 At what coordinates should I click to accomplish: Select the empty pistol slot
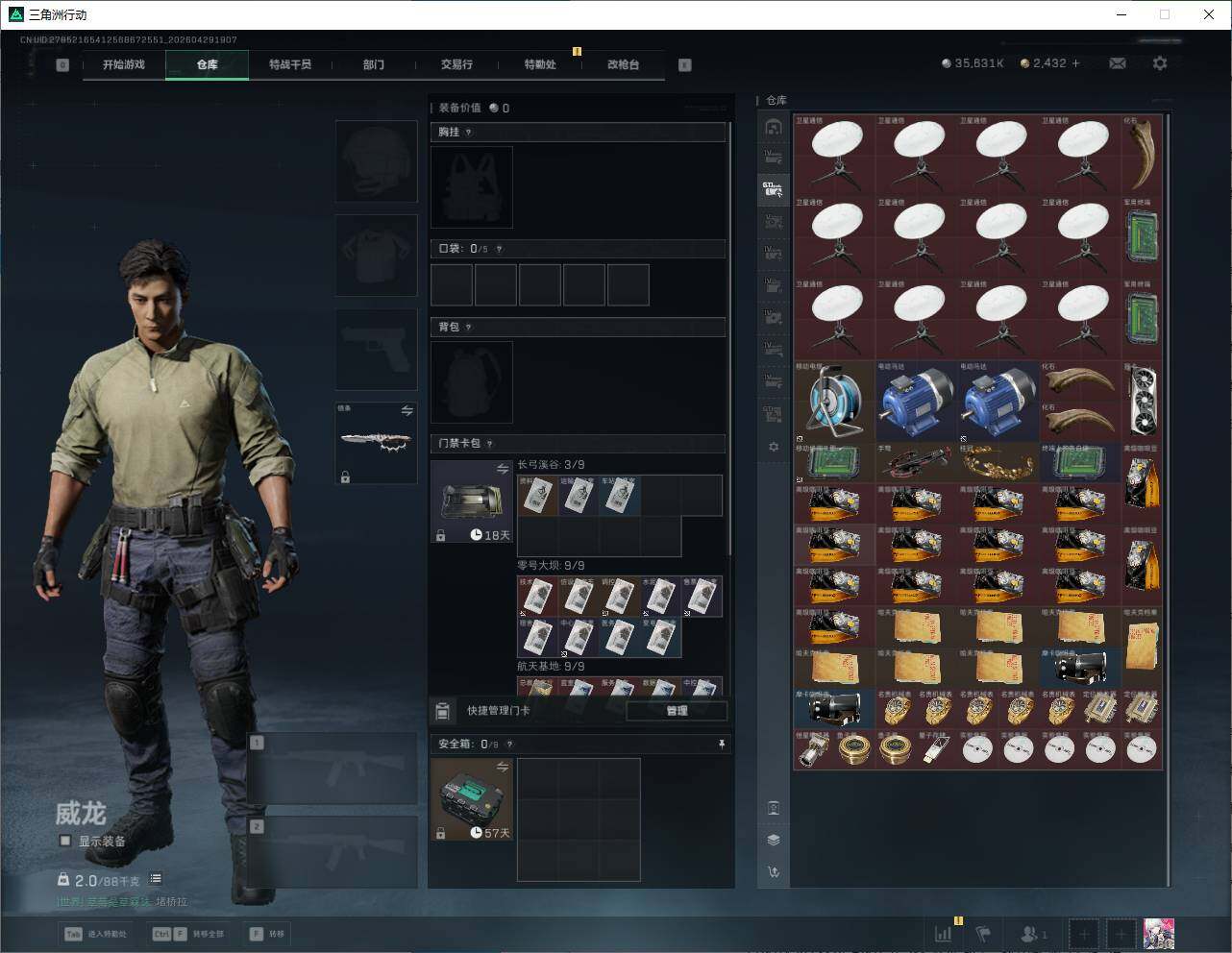tap(376, 350)
